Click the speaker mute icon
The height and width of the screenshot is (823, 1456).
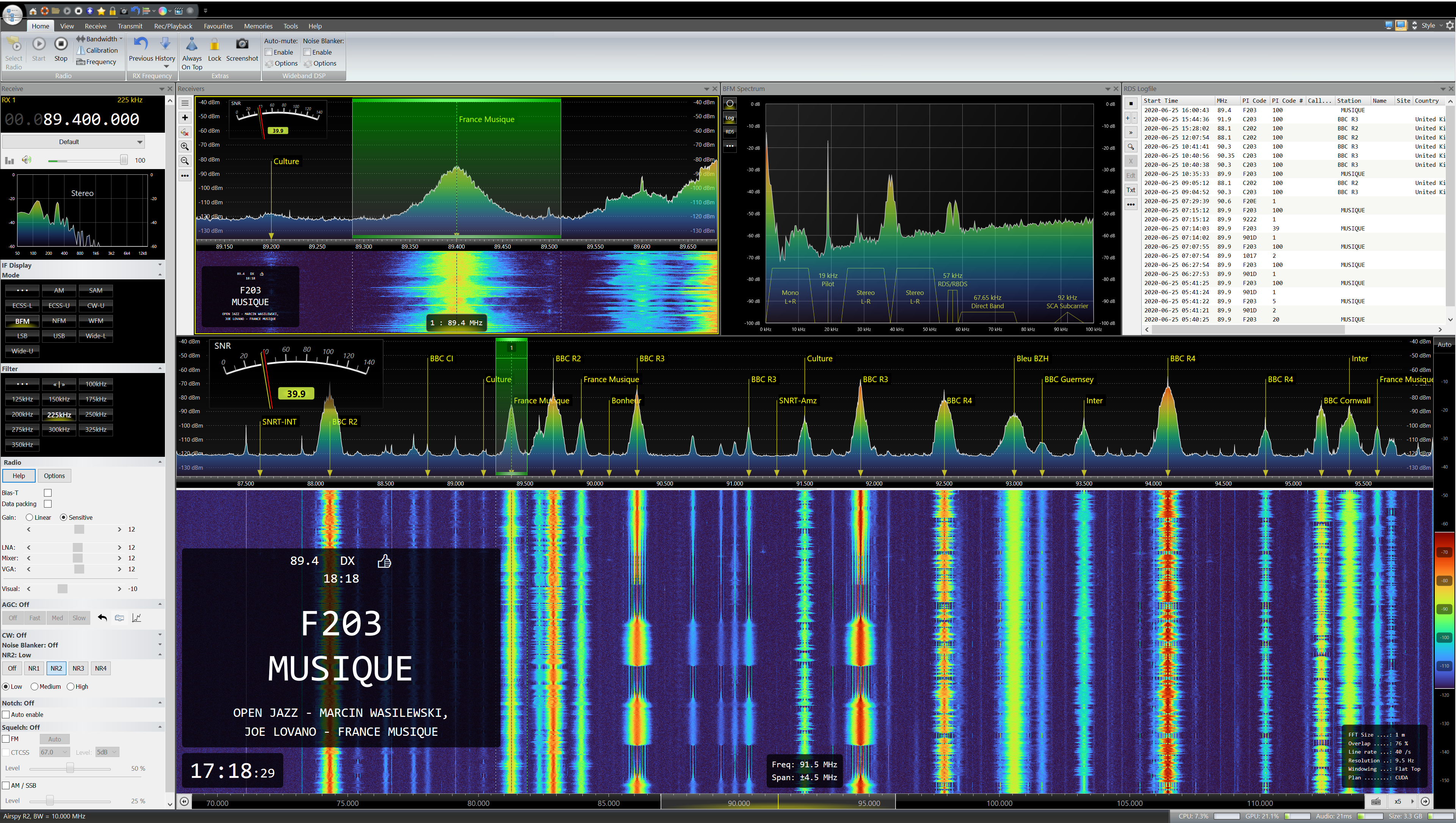click(x=27, y=160)
